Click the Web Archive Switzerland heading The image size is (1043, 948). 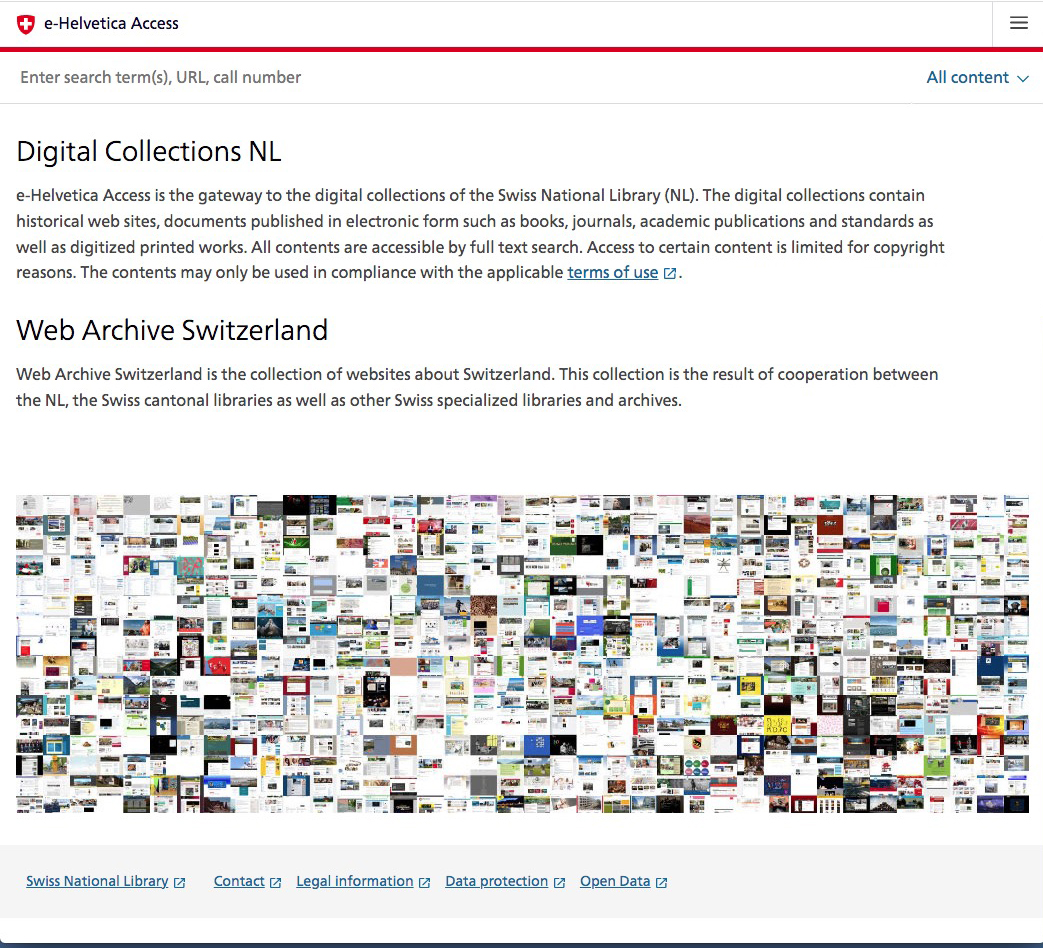[172, 330]
